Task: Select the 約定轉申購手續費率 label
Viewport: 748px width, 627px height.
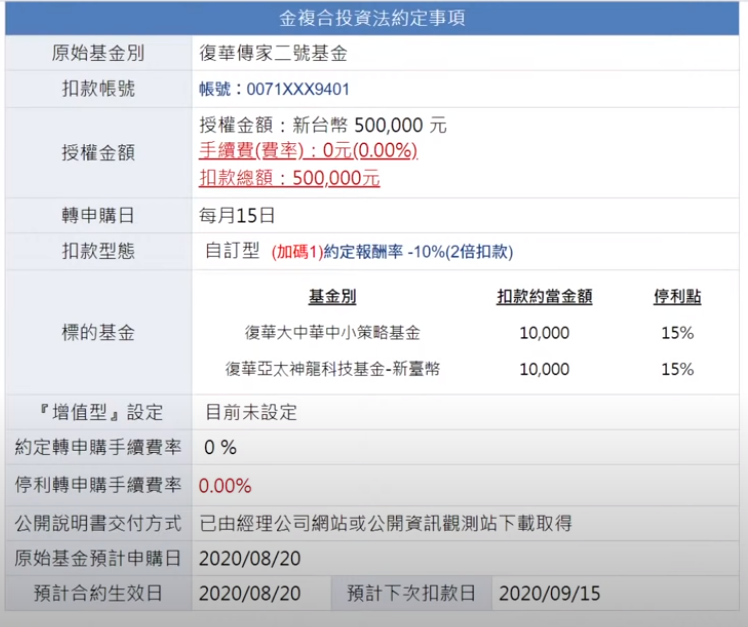Action: (98, 448)
